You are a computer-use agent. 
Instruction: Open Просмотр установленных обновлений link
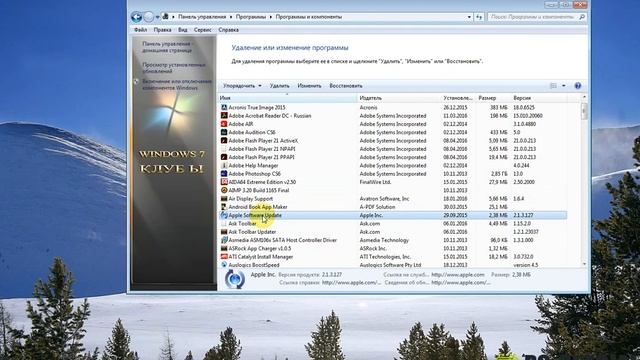[174, 68]
